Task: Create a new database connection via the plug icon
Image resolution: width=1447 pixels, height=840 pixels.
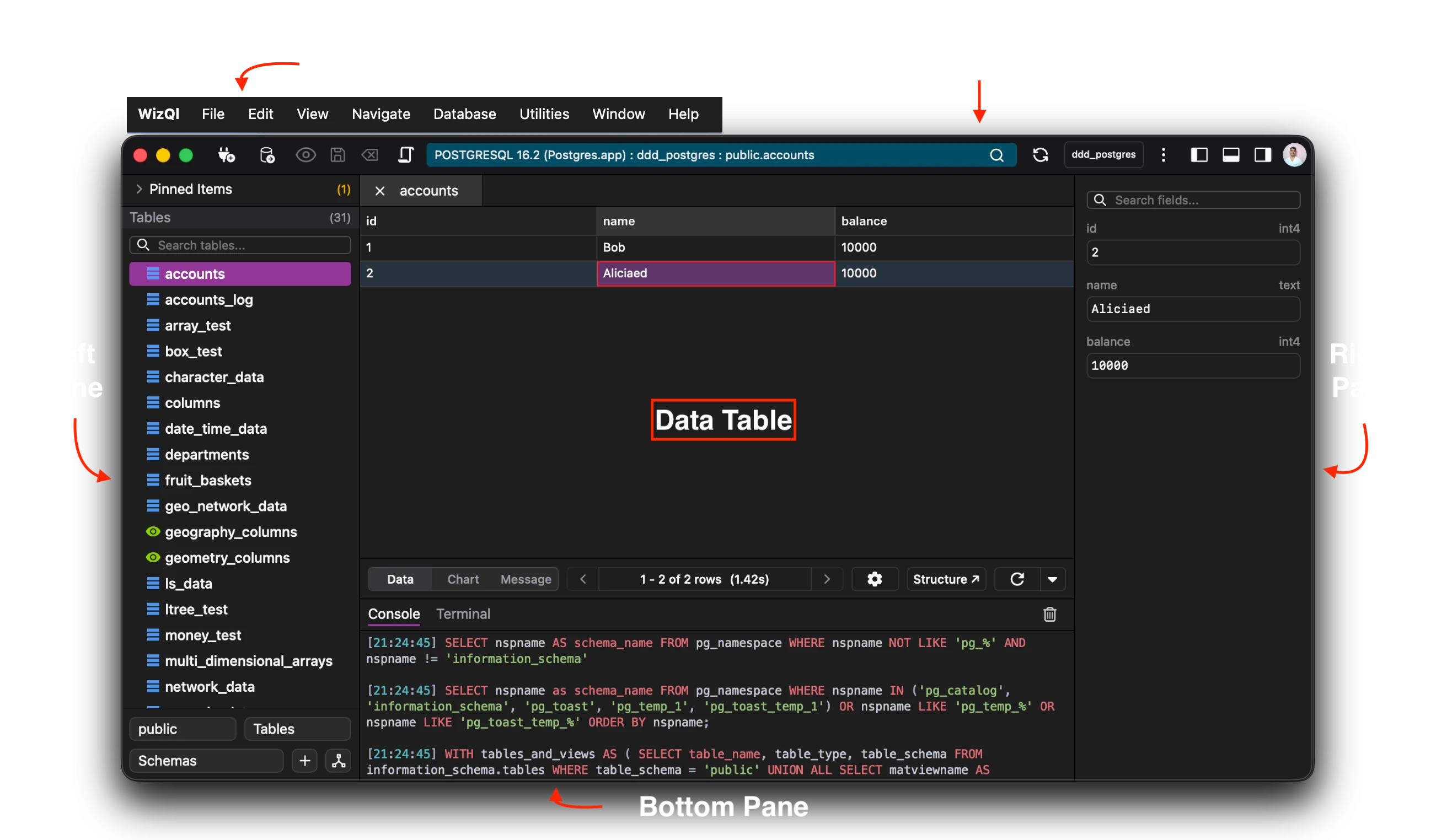Action: pyautogui.click(x=226, y=155)
